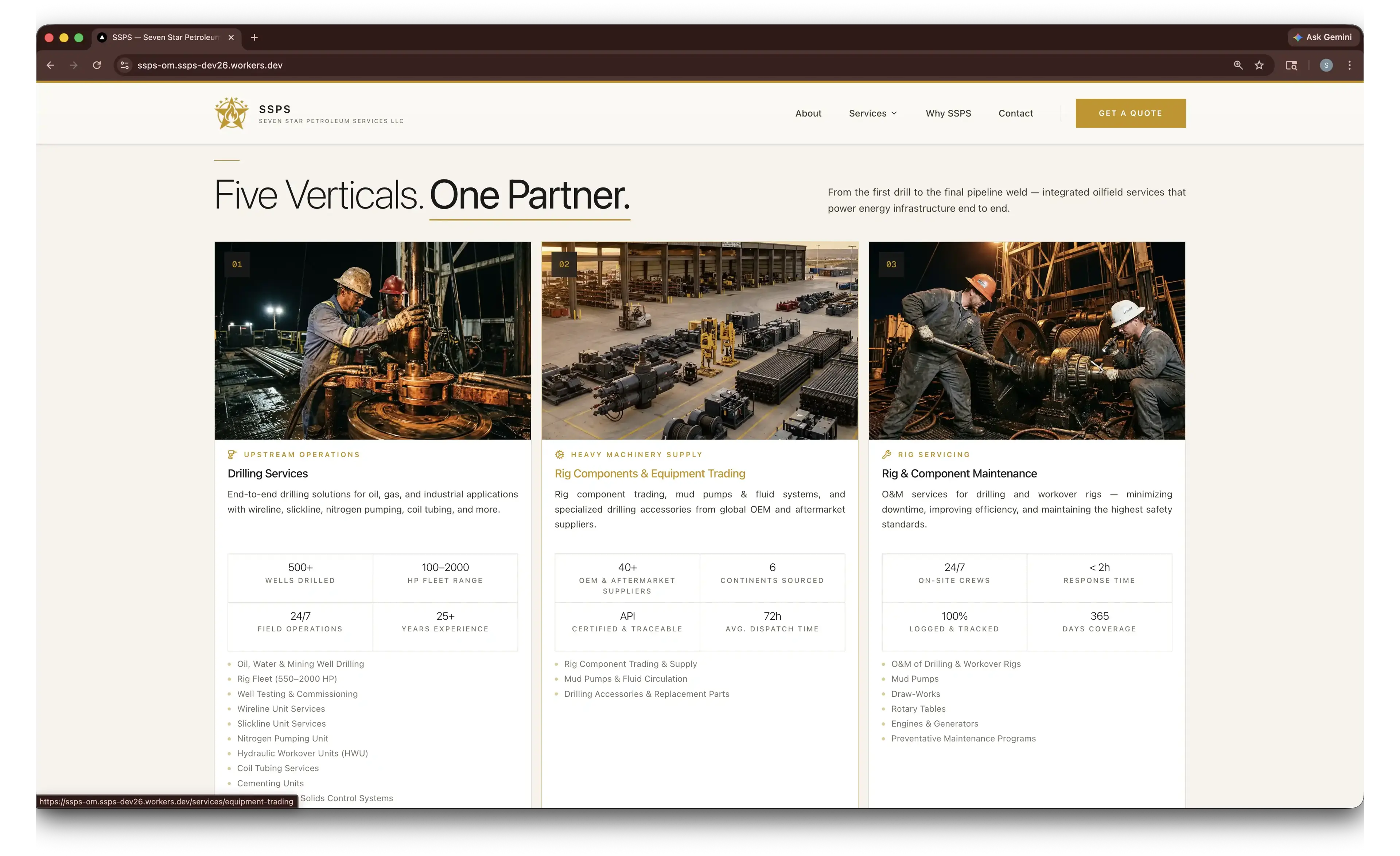Click the browser forward arrow
Image resolution: width=1400 pixels, height=856 pixels.
73,65
